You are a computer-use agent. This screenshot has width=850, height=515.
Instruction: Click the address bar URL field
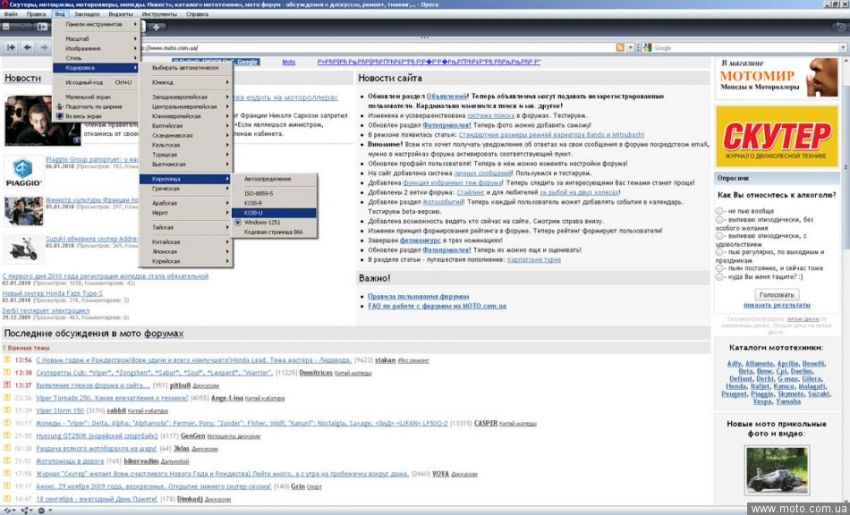point(376,48)
